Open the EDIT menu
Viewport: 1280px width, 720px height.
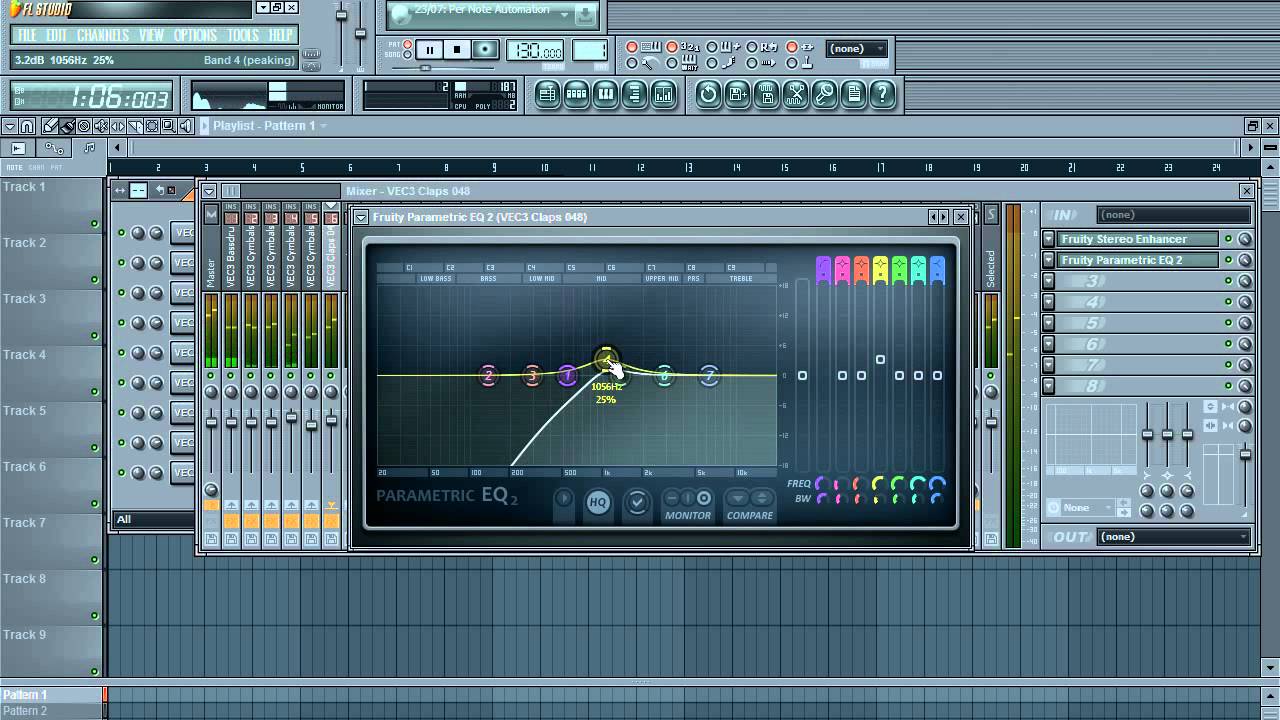57,35
